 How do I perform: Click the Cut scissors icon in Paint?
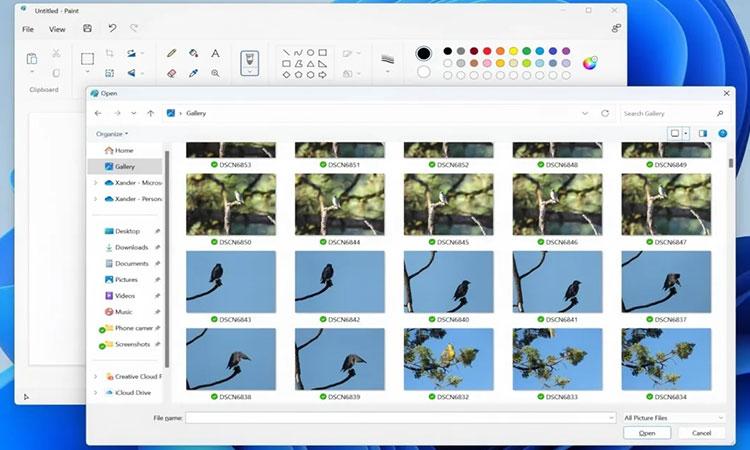point(56,53)
